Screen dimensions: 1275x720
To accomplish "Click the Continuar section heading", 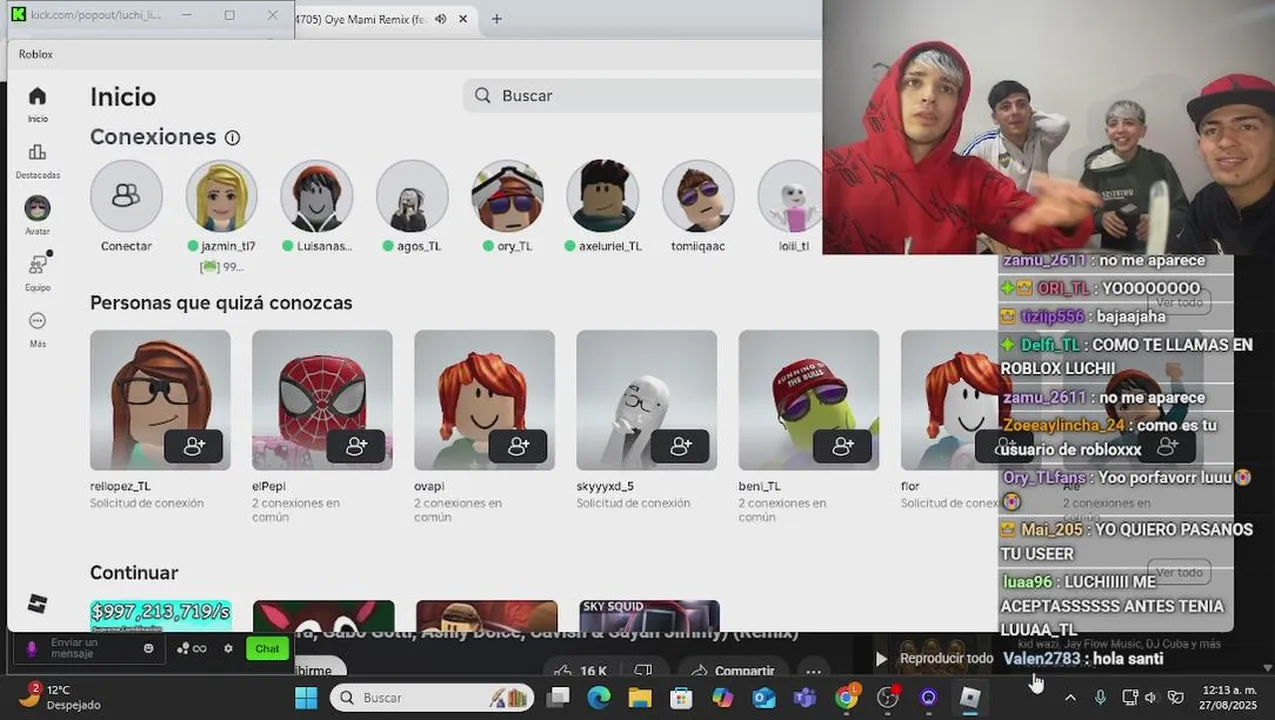I will 134,573.
